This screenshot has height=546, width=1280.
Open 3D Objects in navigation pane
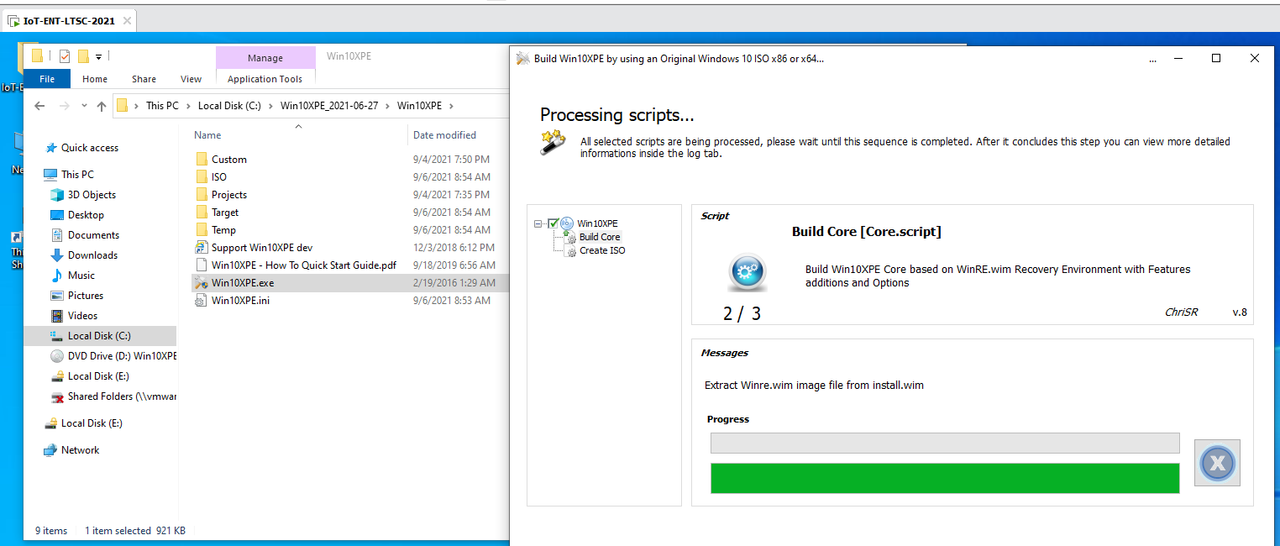tap(91, 195)
